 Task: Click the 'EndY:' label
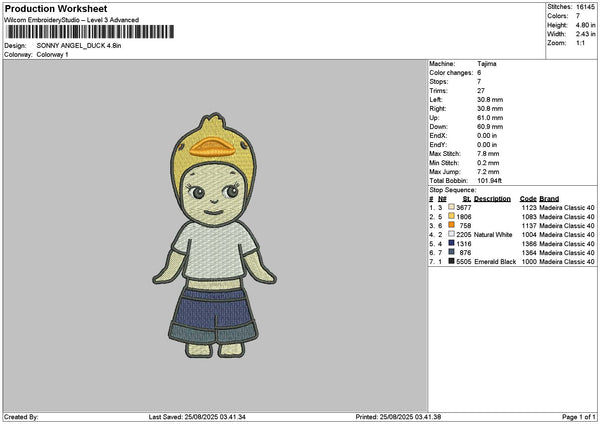tap(438, 145)
